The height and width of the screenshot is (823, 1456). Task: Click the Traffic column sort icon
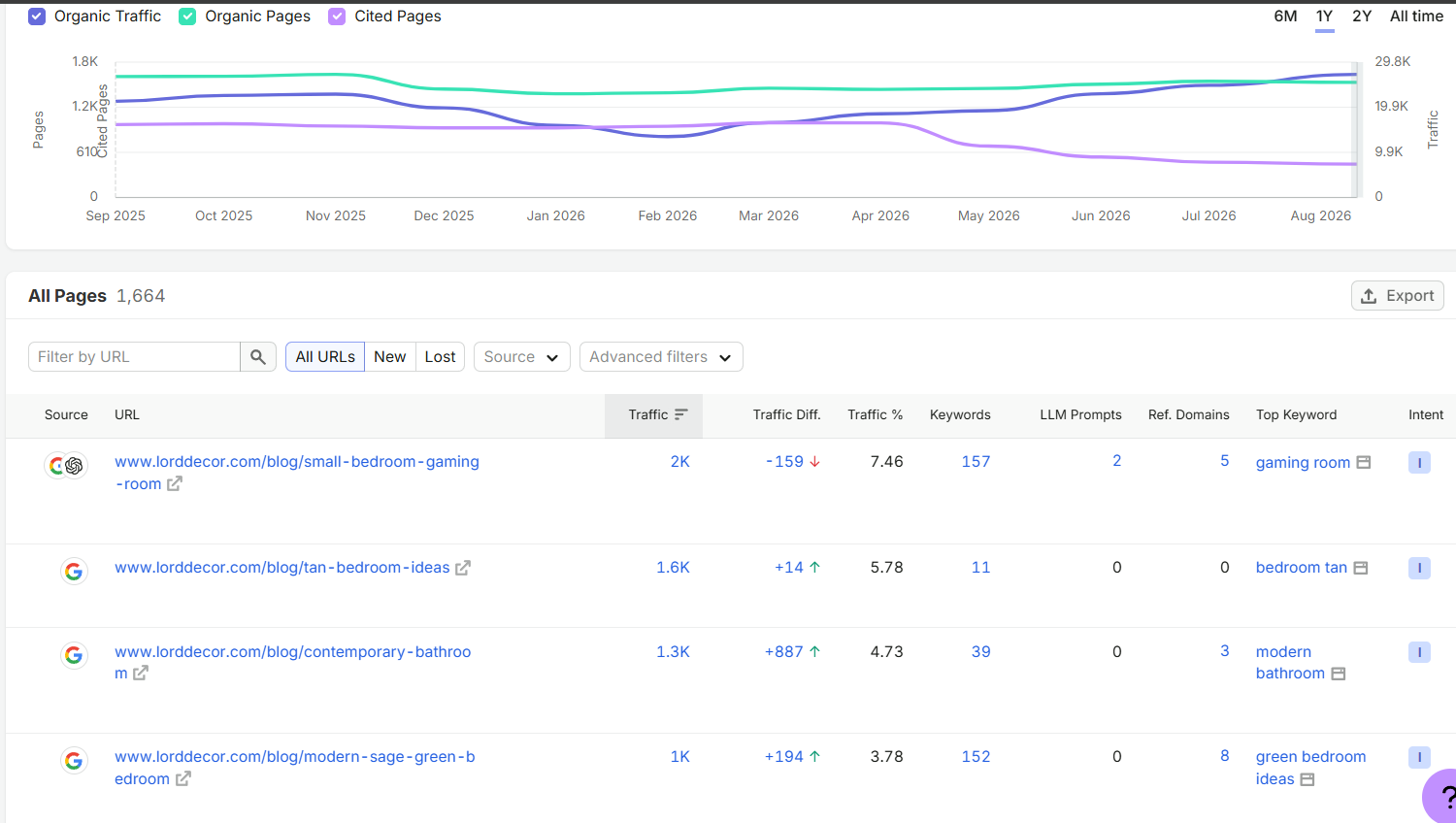click(681, 414)
